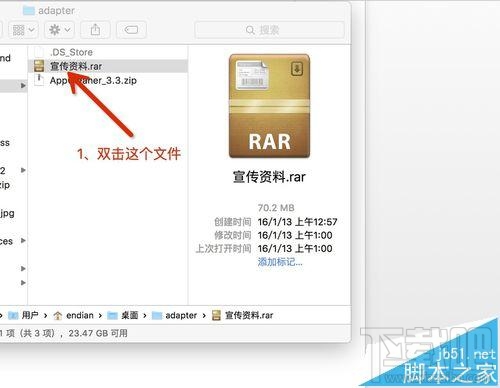Click adapter folder in path bar
Viewport: 500px width, 388px height.
tap(174, 315)
